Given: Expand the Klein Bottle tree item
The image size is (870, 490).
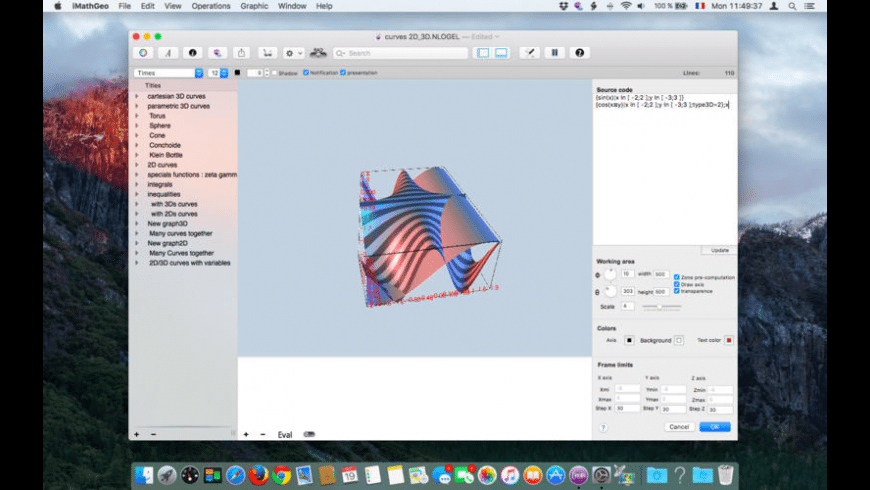Looking at the screenshot, I should click(137, 155).
